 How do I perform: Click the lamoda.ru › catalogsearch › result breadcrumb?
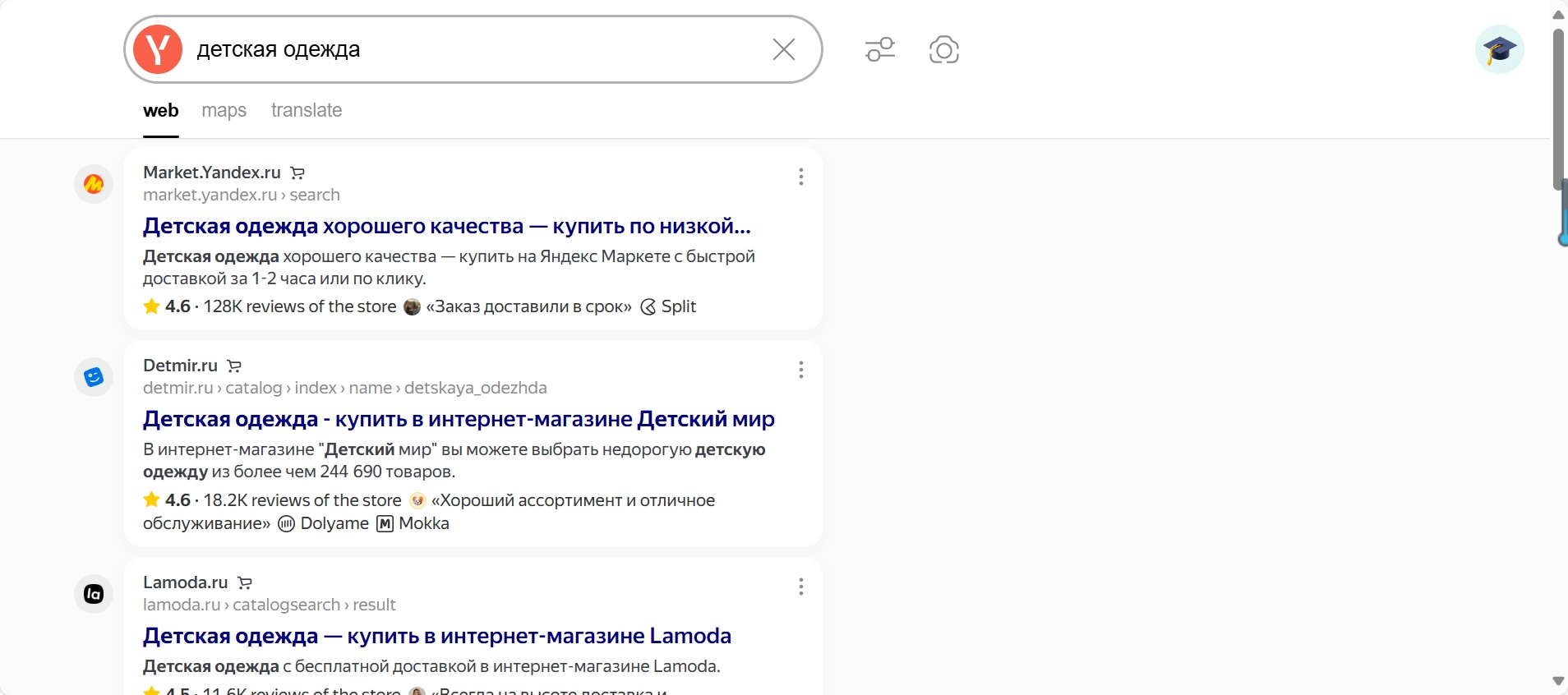(270, 605)
